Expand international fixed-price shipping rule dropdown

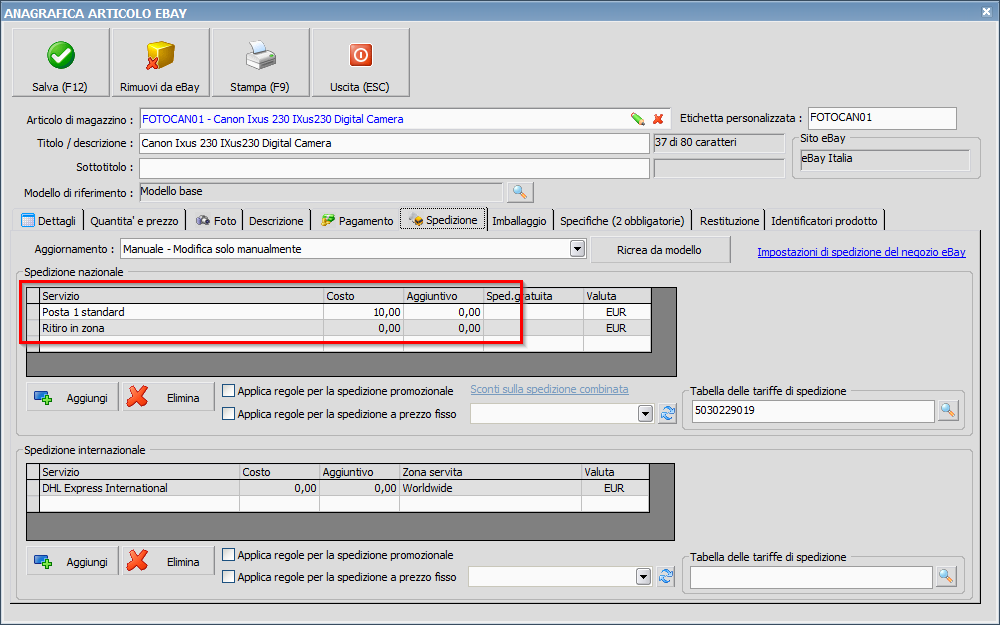tap(643, 577)
